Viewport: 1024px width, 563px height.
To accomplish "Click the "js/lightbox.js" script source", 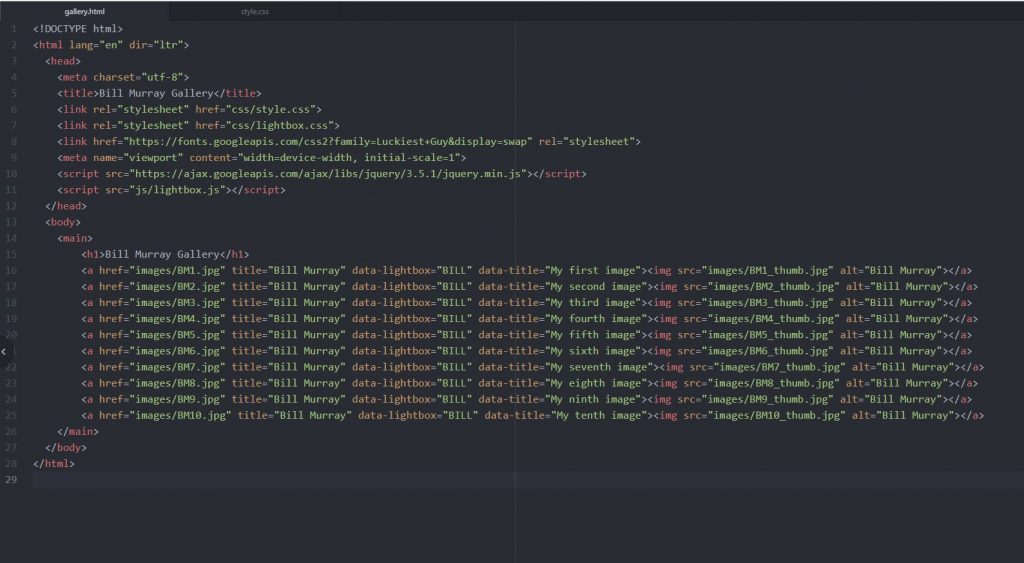I will 178,190.
